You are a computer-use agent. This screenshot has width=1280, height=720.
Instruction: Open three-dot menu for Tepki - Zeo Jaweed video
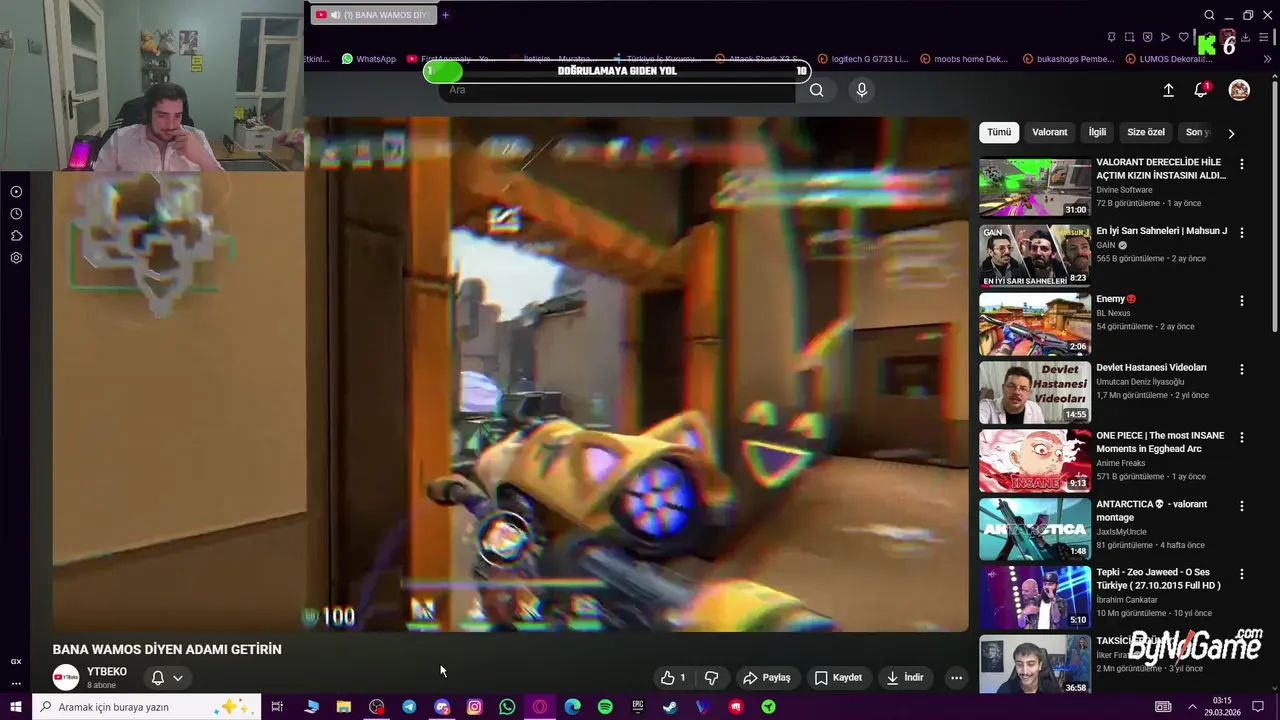click(x=1242, y=574)
